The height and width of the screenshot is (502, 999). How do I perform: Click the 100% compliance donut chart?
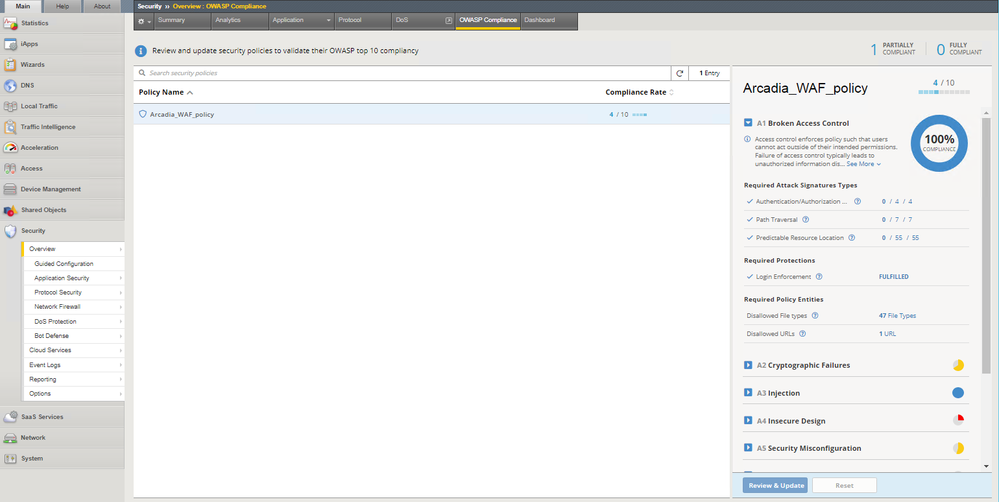tap(939, 144)
